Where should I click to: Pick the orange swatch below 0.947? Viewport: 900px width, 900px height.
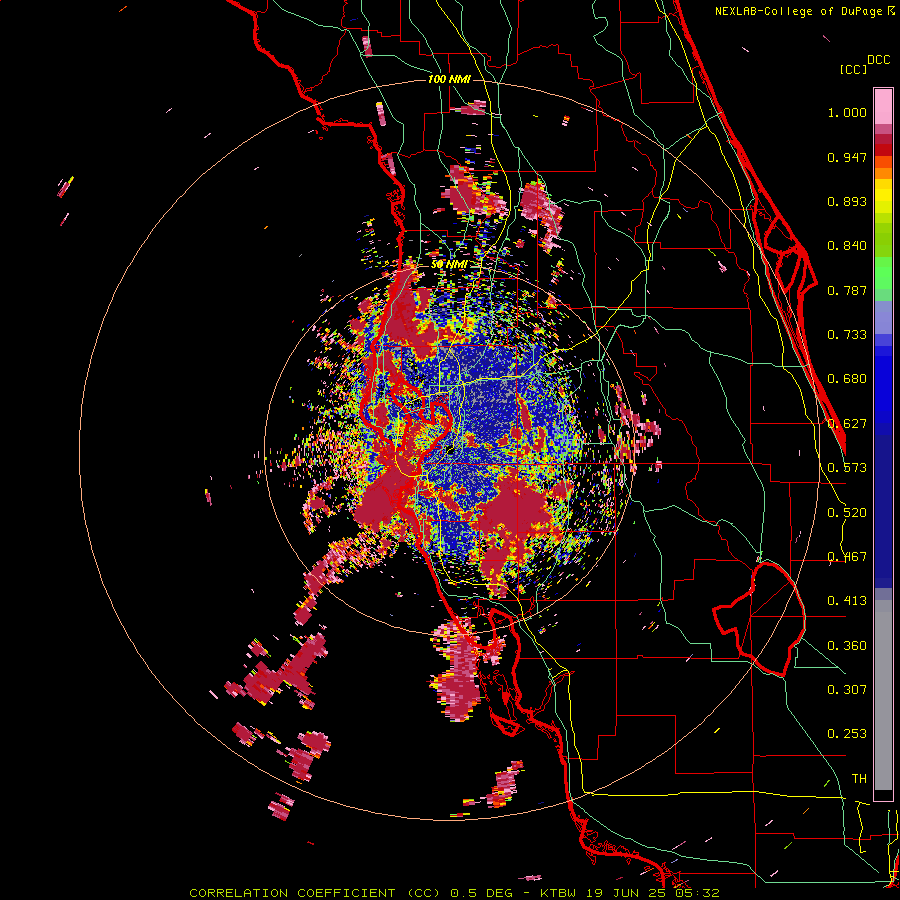click(883, 173)
